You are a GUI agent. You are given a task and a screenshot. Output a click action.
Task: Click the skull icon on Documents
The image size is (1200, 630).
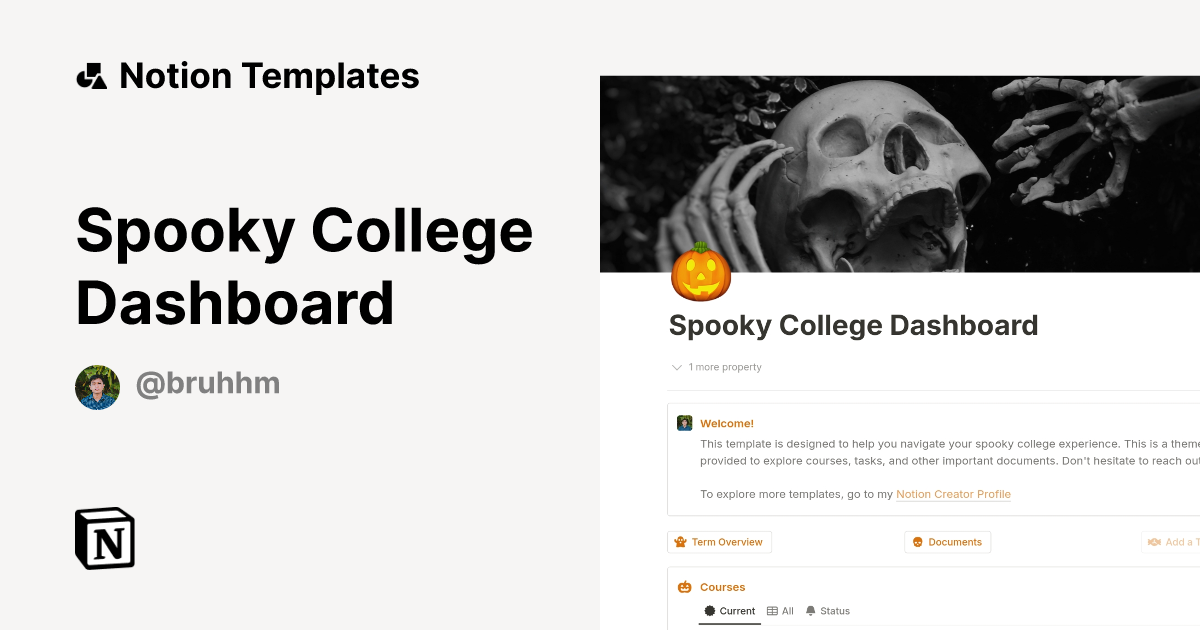[917, 542]
